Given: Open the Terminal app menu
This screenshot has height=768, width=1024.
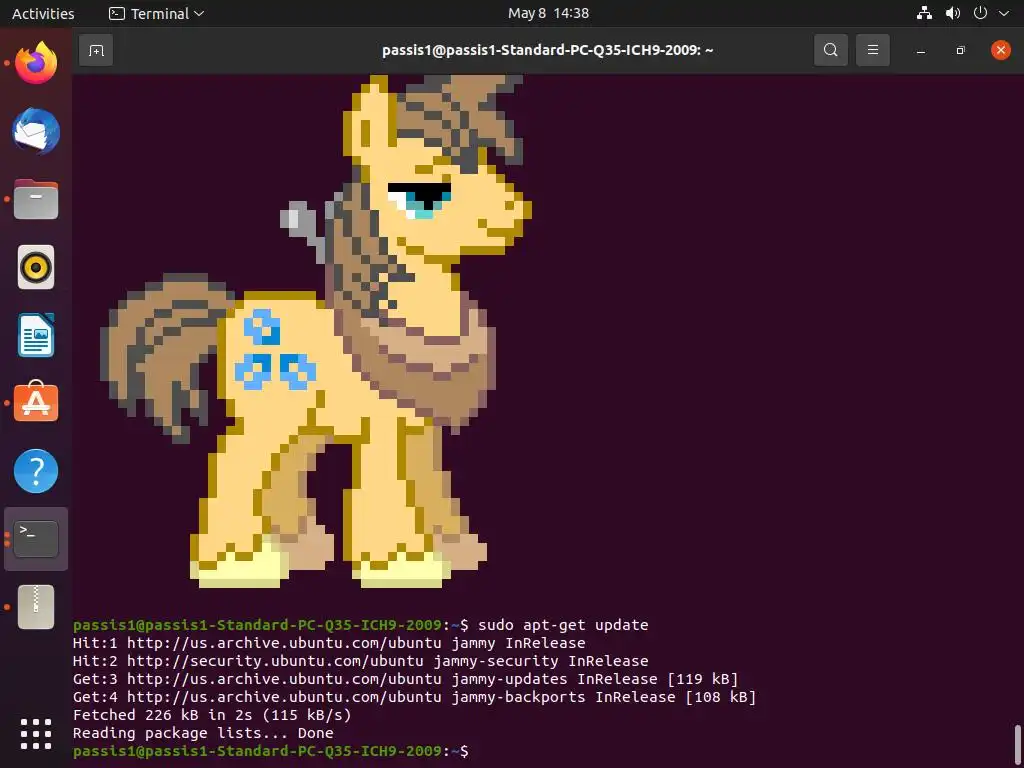Looking at the screenshot, I should click(156, 14).
